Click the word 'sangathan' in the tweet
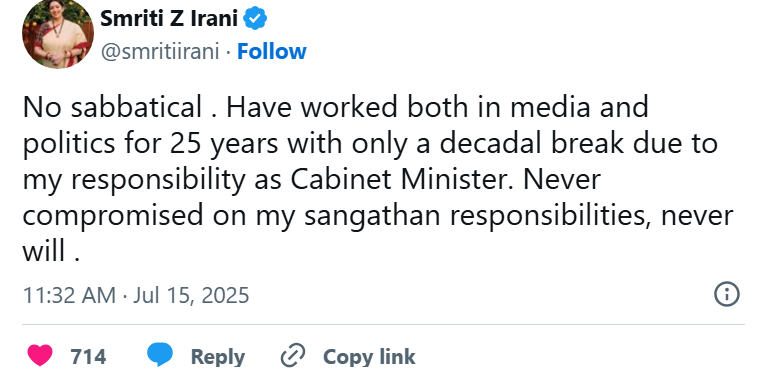The image size is (763, 372). click(372, 216)
